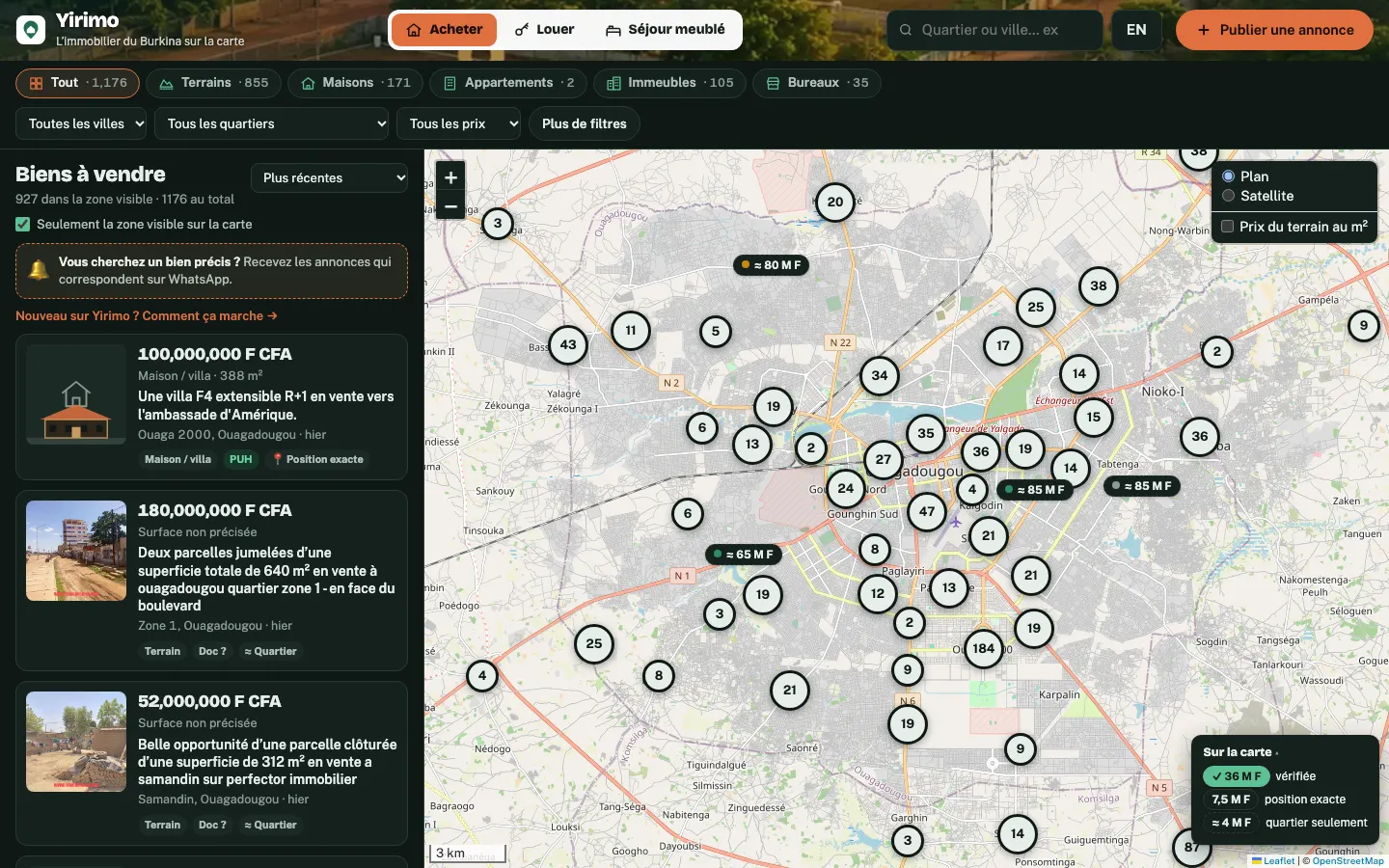The width and height of the screenshot is (1389, 868).
Task: Click the search magnifier icon
Action: [x=906, y=30]
